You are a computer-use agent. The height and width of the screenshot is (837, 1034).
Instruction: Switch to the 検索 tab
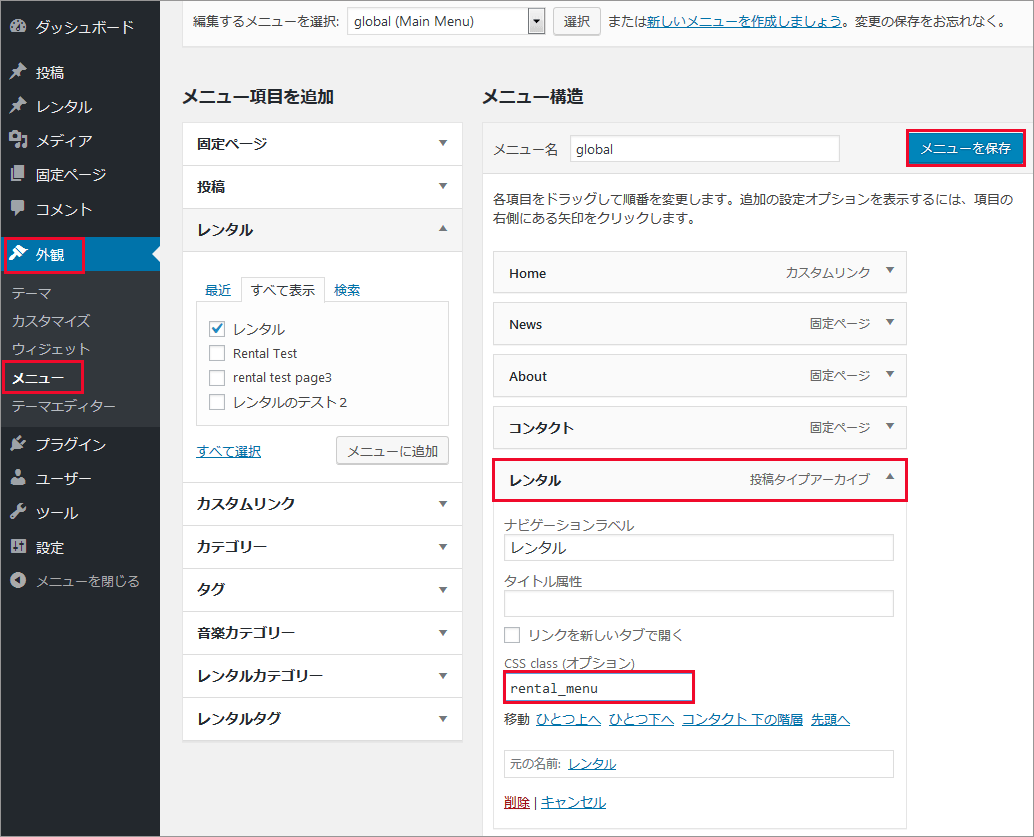point(347,290)
